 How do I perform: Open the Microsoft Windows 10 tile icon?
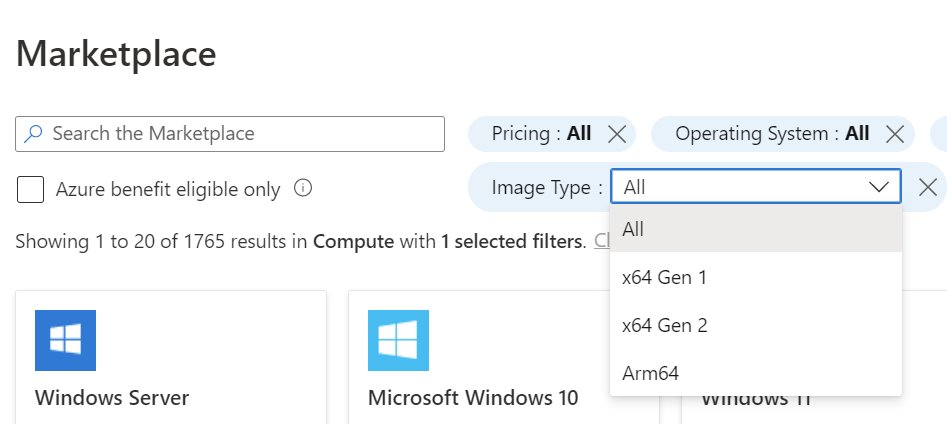point(398,340)
